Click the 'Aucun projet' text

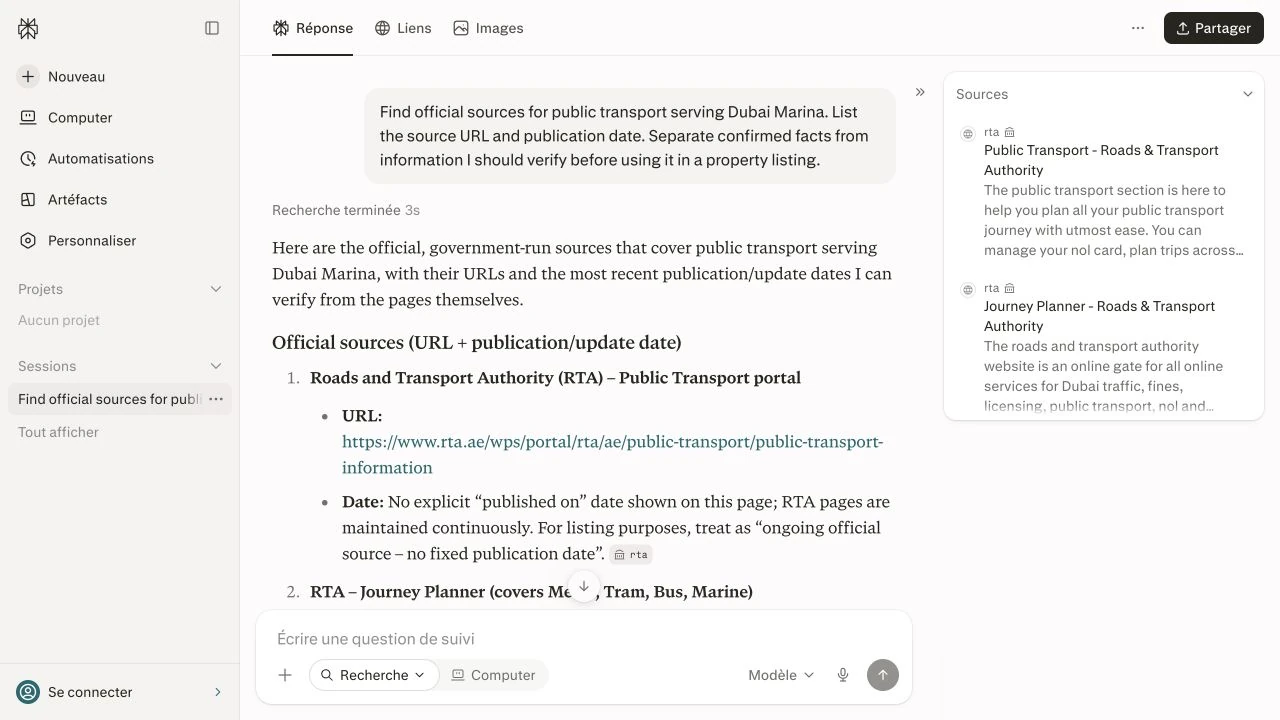pyautogui.click(x=59, y=320)
